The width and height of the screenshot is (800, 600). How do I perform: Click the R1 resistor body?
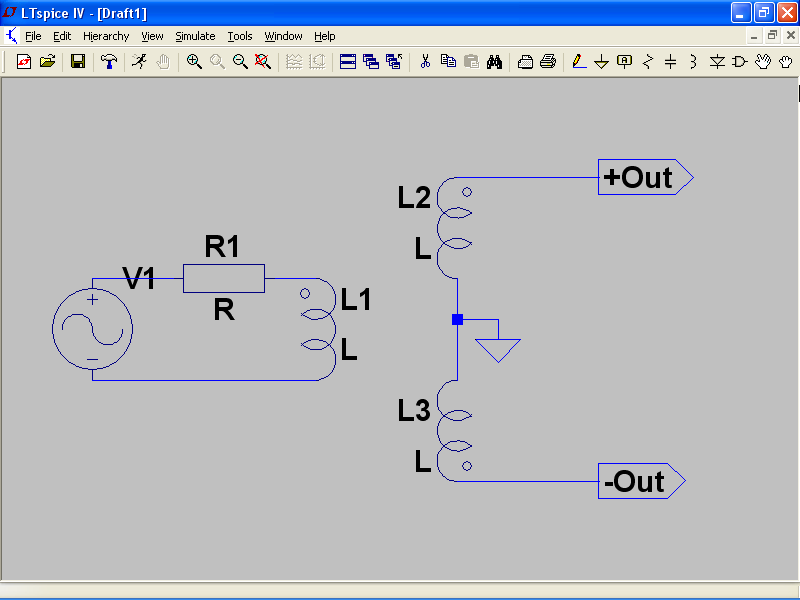224,279
